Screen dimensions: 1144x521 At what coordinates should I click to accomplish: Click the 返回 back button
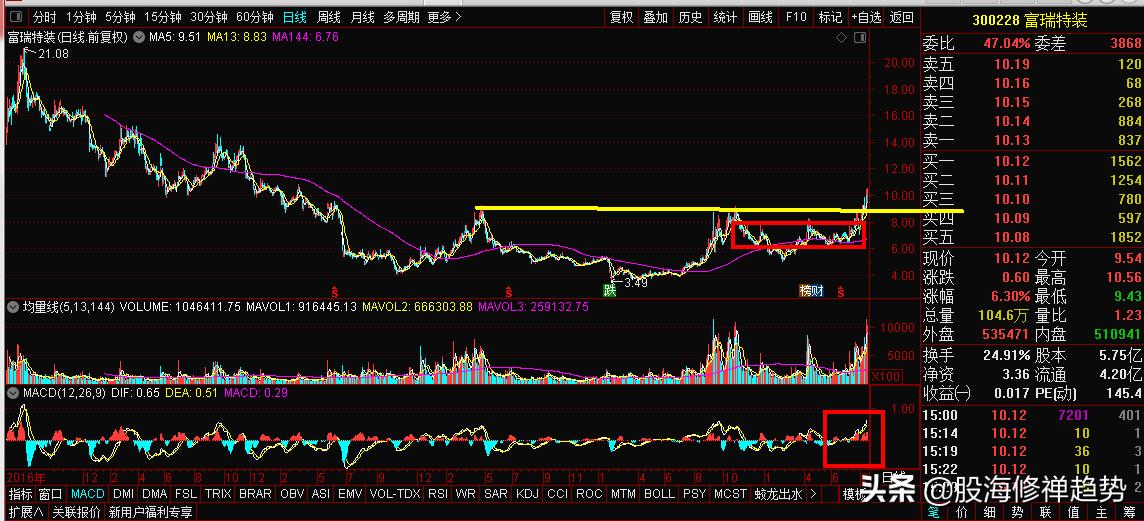click(902, 17)
